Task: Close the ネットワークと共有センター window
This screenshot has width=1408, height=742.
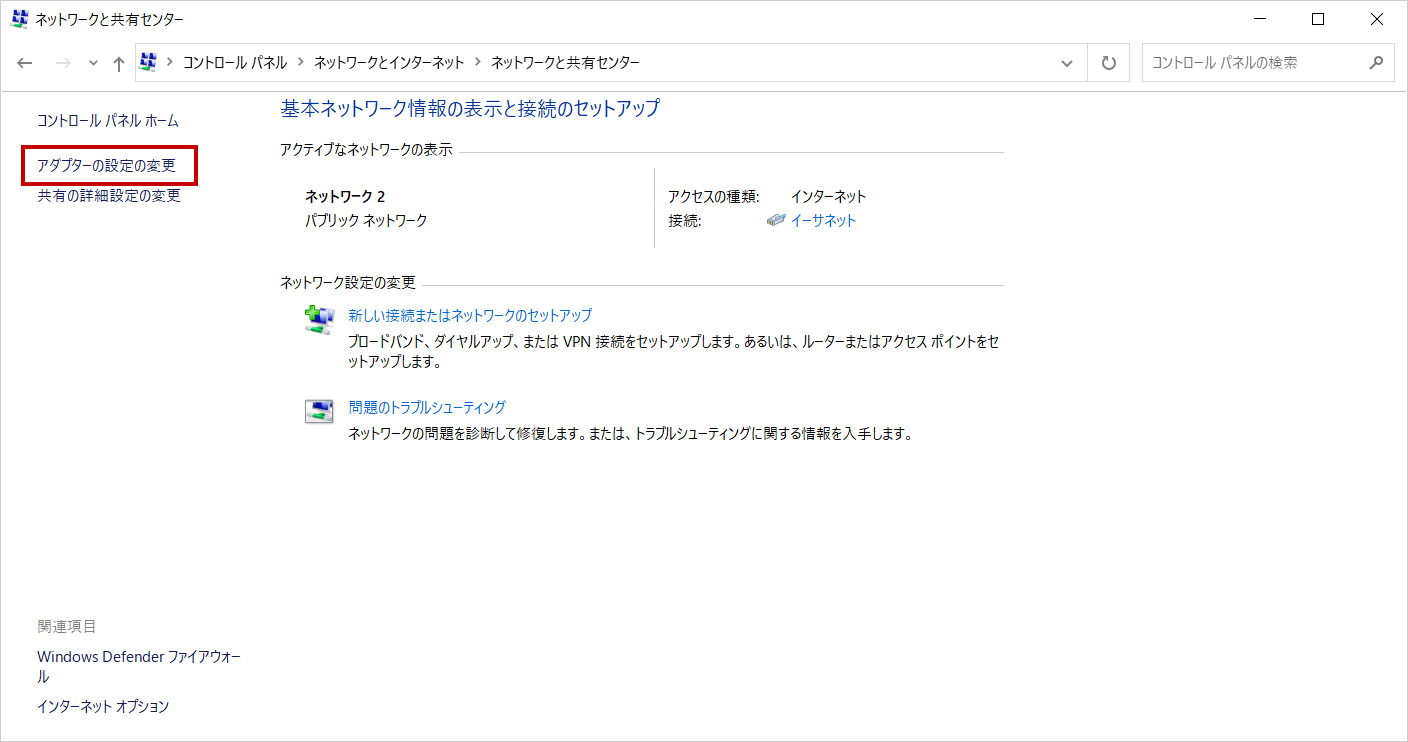Action: click(x=1377, y=19)
